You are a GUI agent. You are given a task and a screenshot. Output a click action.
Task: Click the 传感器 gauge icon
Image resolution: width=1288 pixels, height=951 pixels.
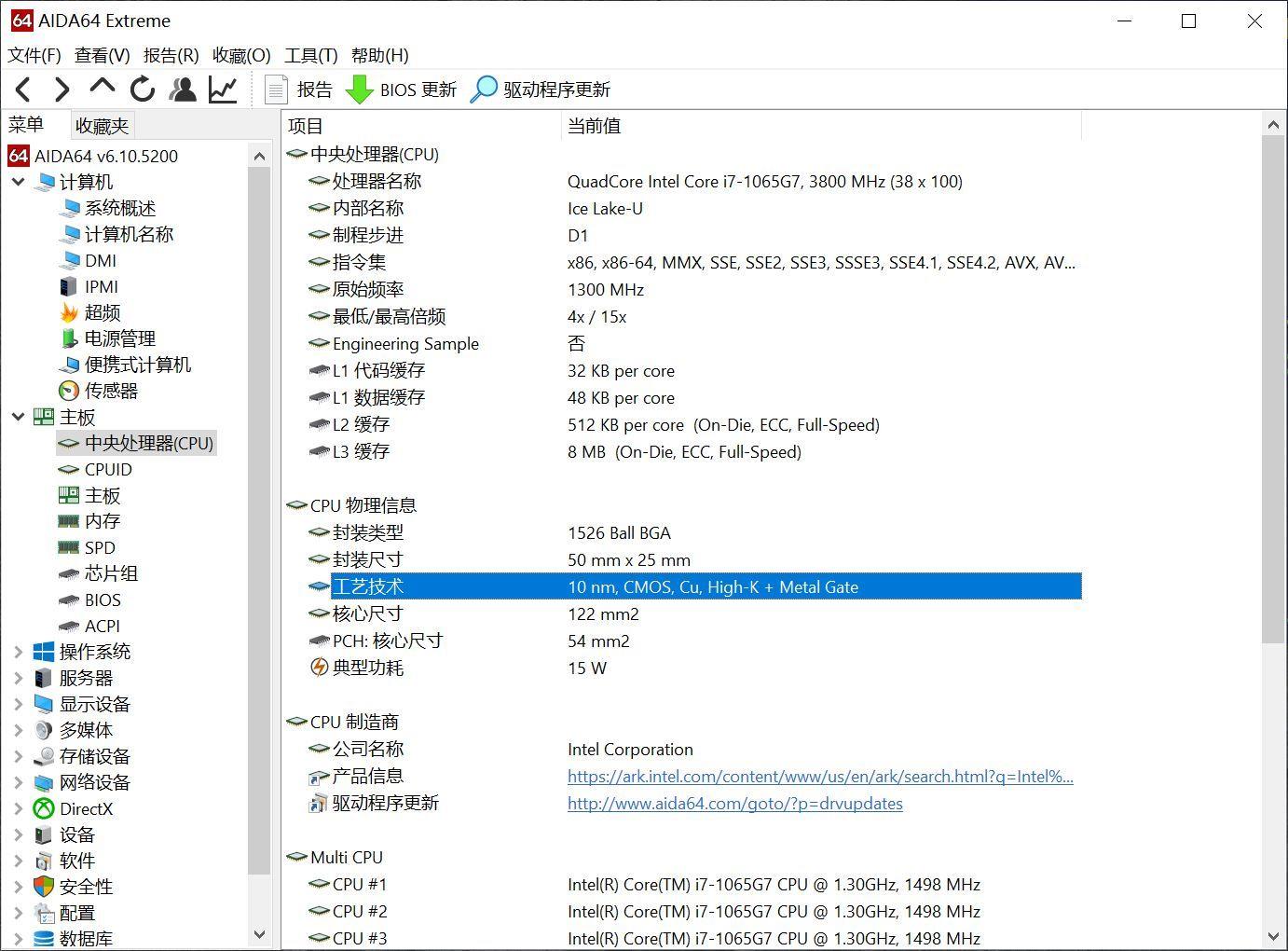[x=69, y=391]
